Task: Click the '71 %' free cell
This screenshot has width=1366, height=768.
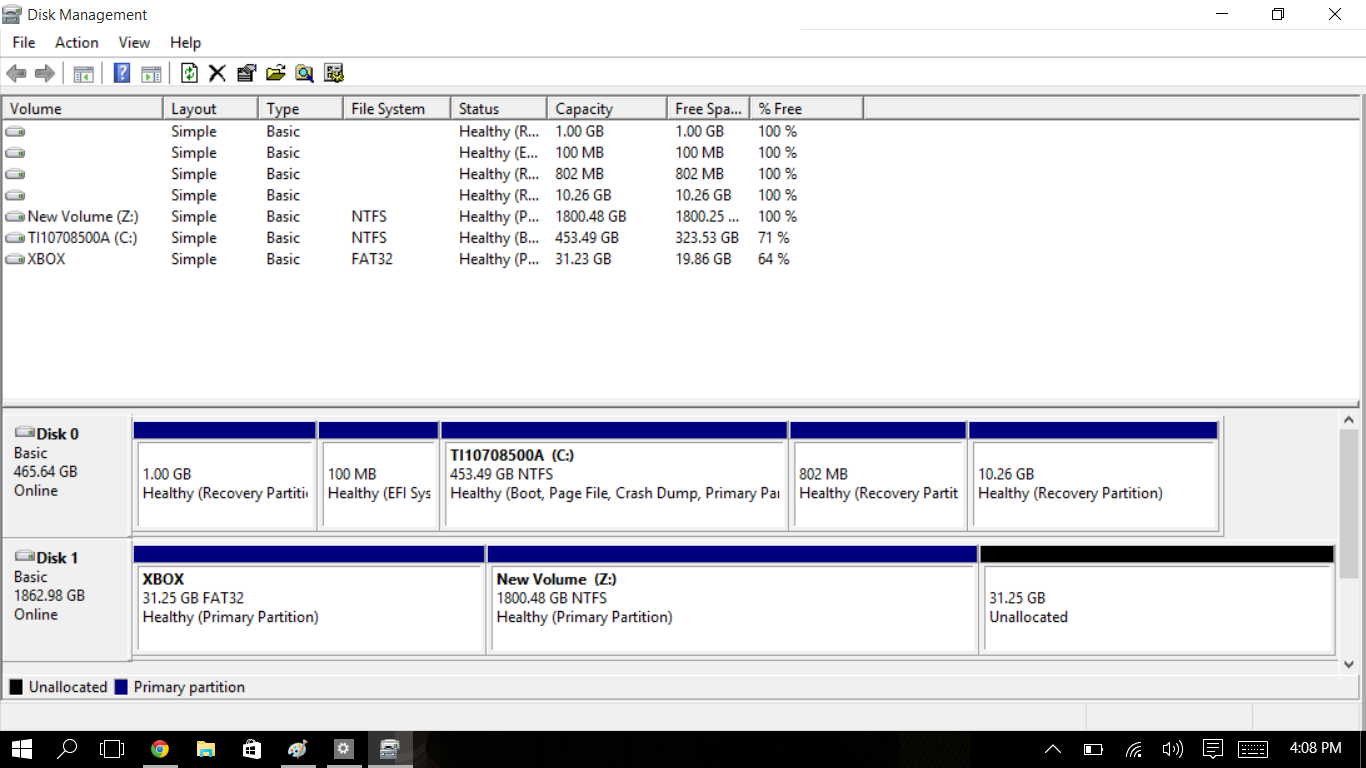Action: tap(774, 238)
